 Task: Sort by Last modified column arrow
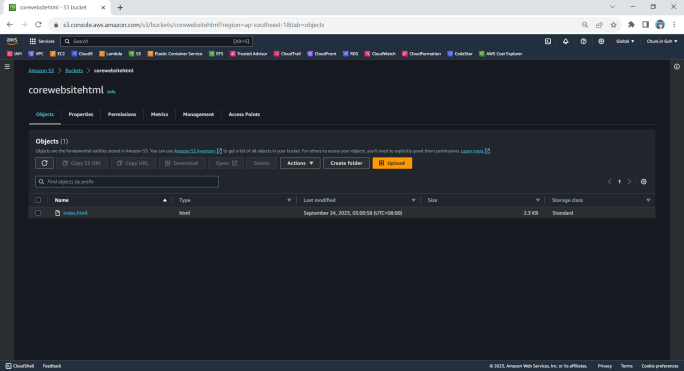413,200
